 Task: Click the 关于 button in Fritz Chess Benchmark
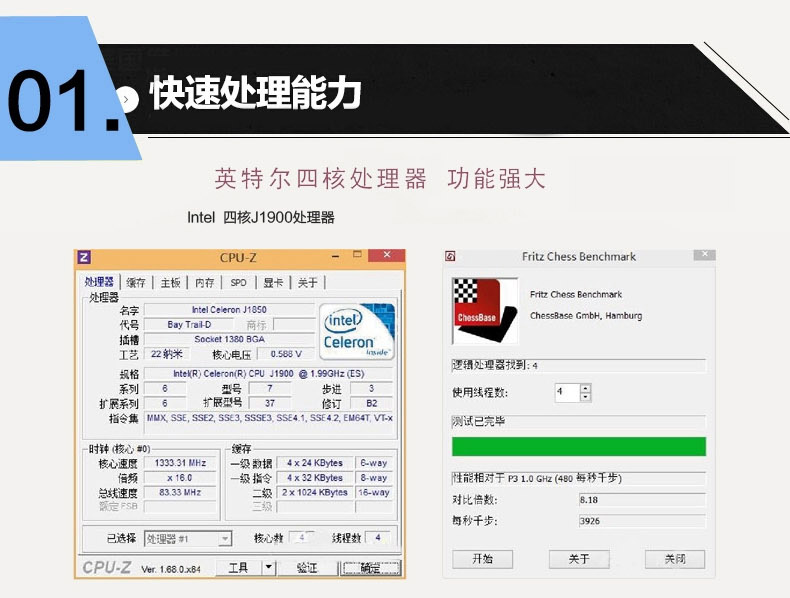pyautogui.click(x=578, y=559)
